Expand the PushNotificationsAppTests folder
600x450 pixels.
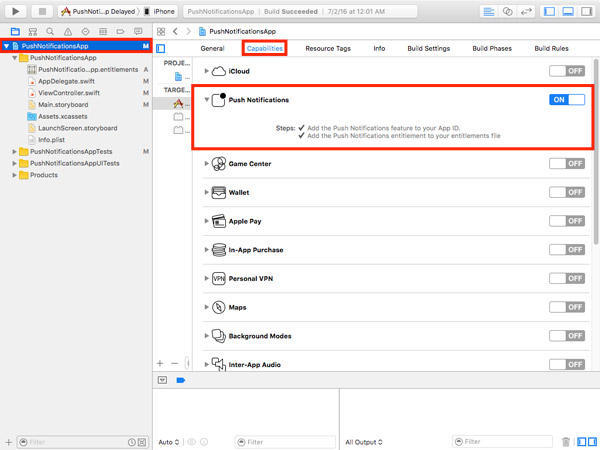pos(15,152)
